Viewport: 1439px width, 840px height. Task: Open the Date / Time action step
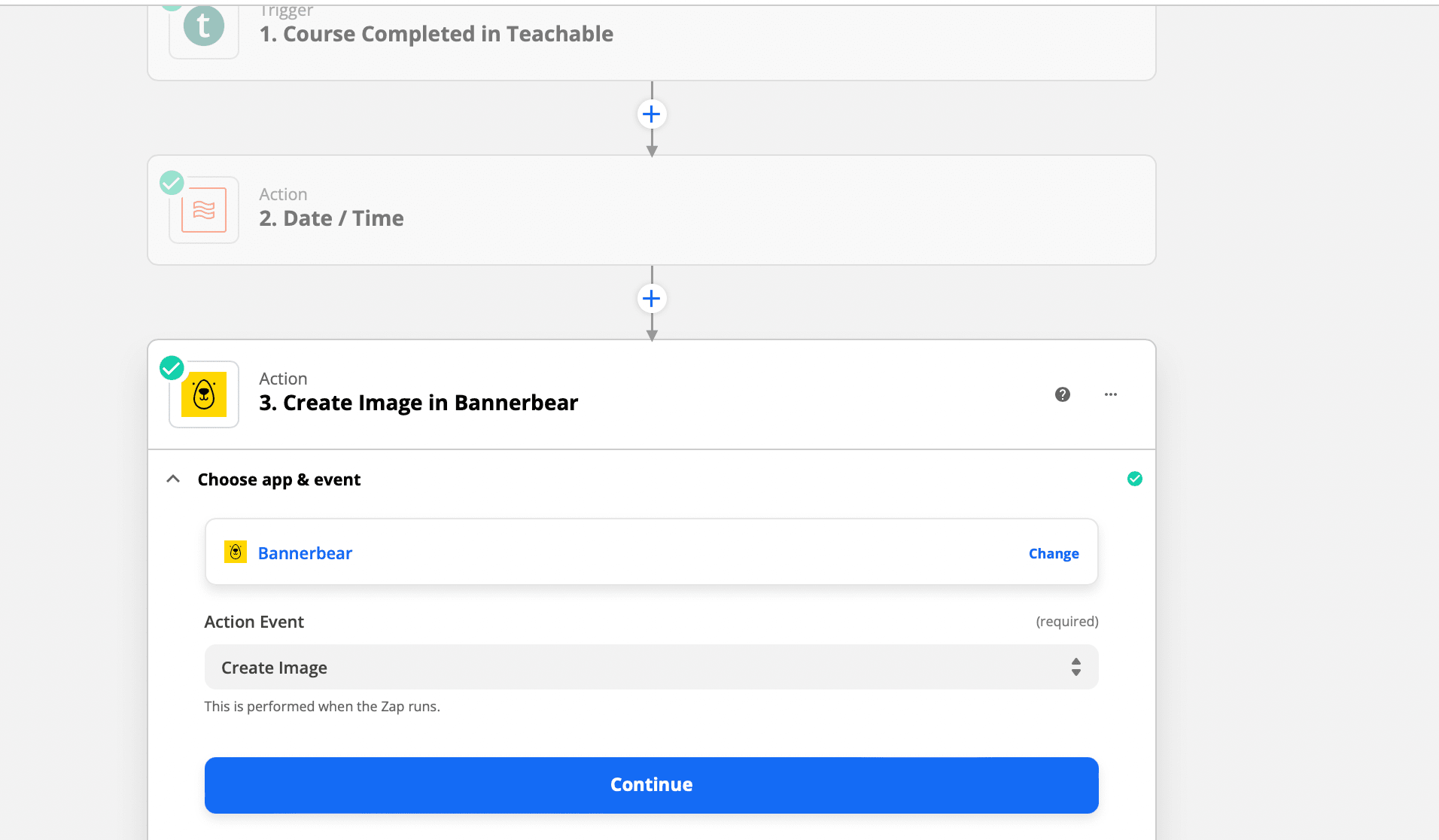click(x=331, y=218)
